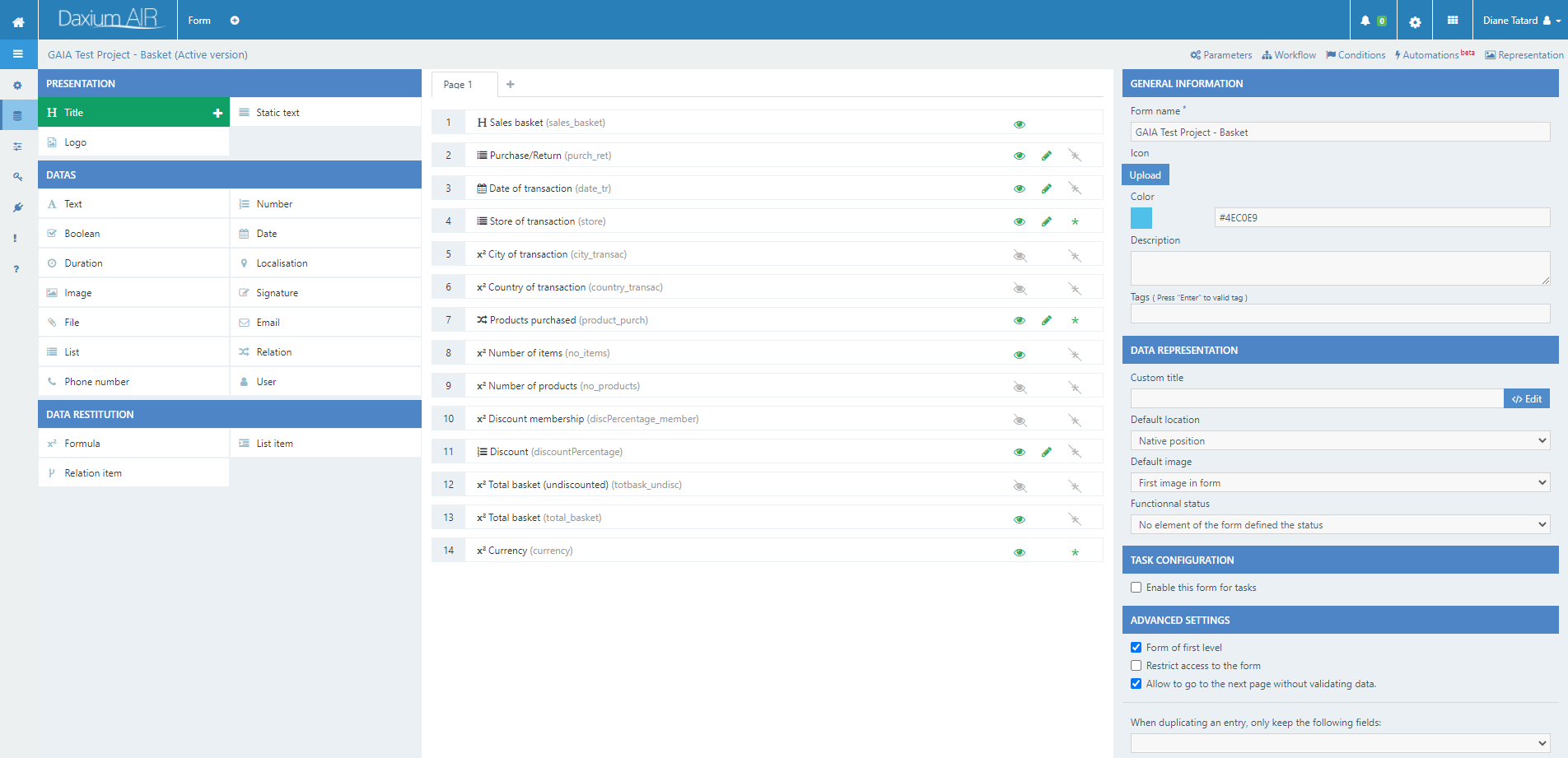
Task: Open Representation section
Action: (1524, 55)
